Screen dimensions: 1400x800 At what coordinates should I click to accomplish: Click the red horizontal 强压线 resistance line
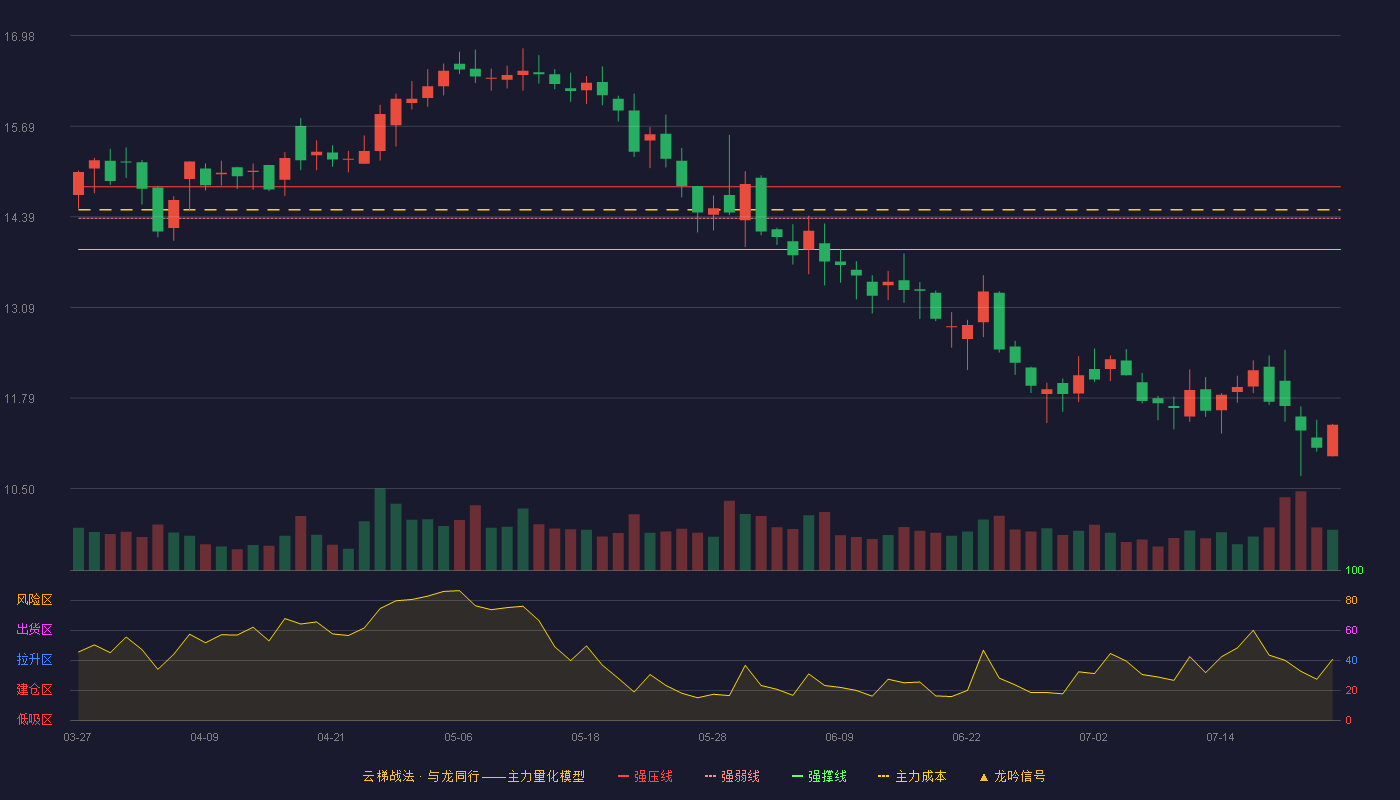709,187
